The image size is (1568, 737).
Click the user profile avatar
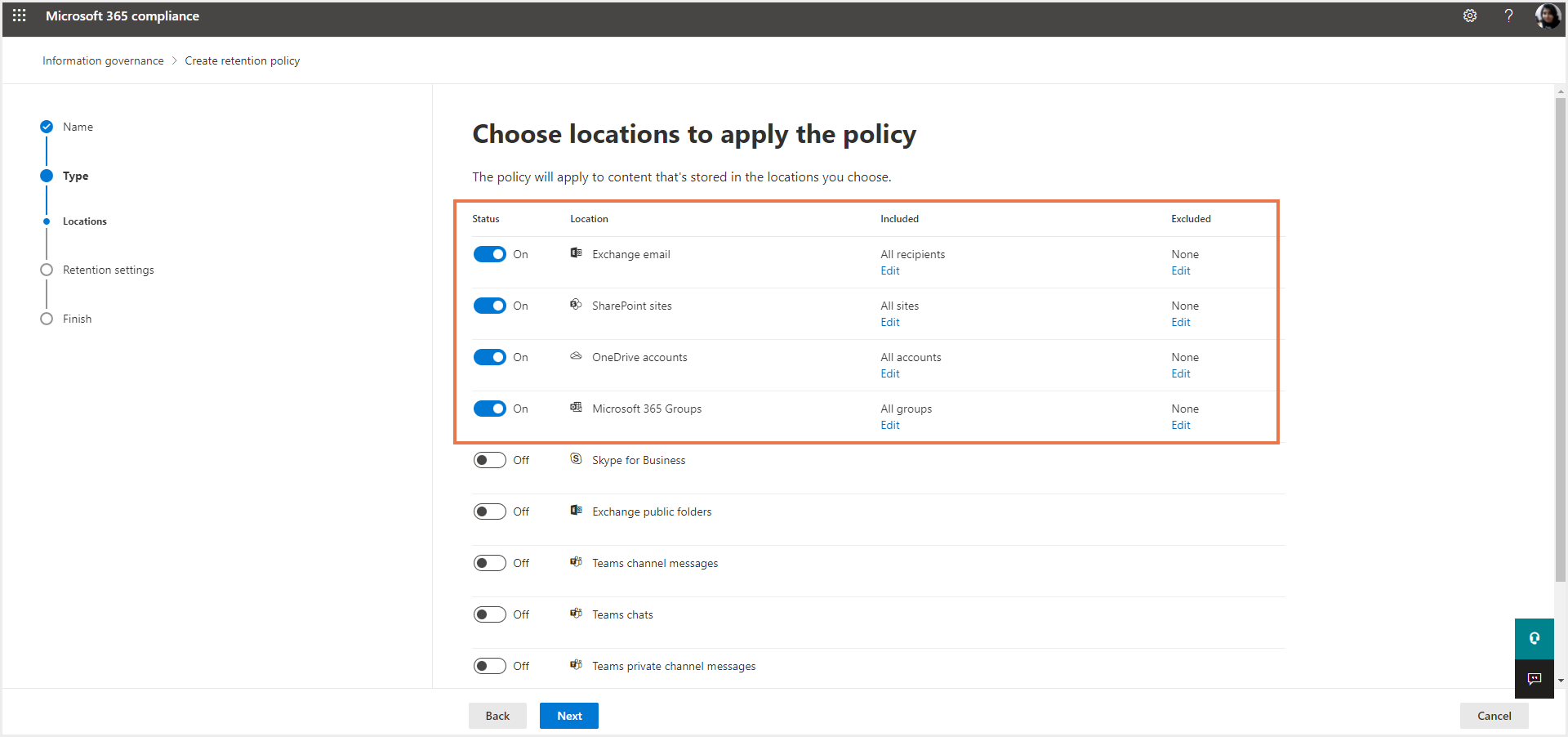click(1548, 16)
